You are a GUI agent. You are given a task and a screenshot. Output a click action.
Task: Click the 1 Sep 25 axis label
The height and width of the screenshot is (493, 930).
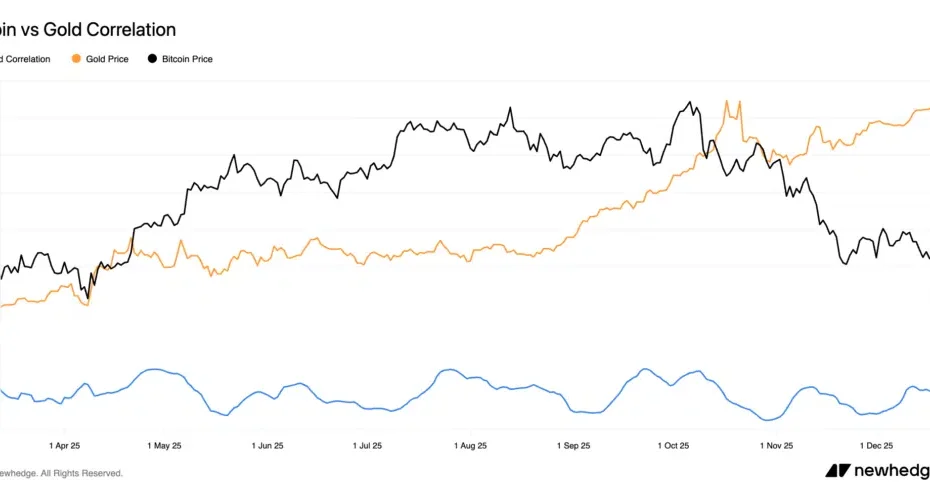(572, 445)
